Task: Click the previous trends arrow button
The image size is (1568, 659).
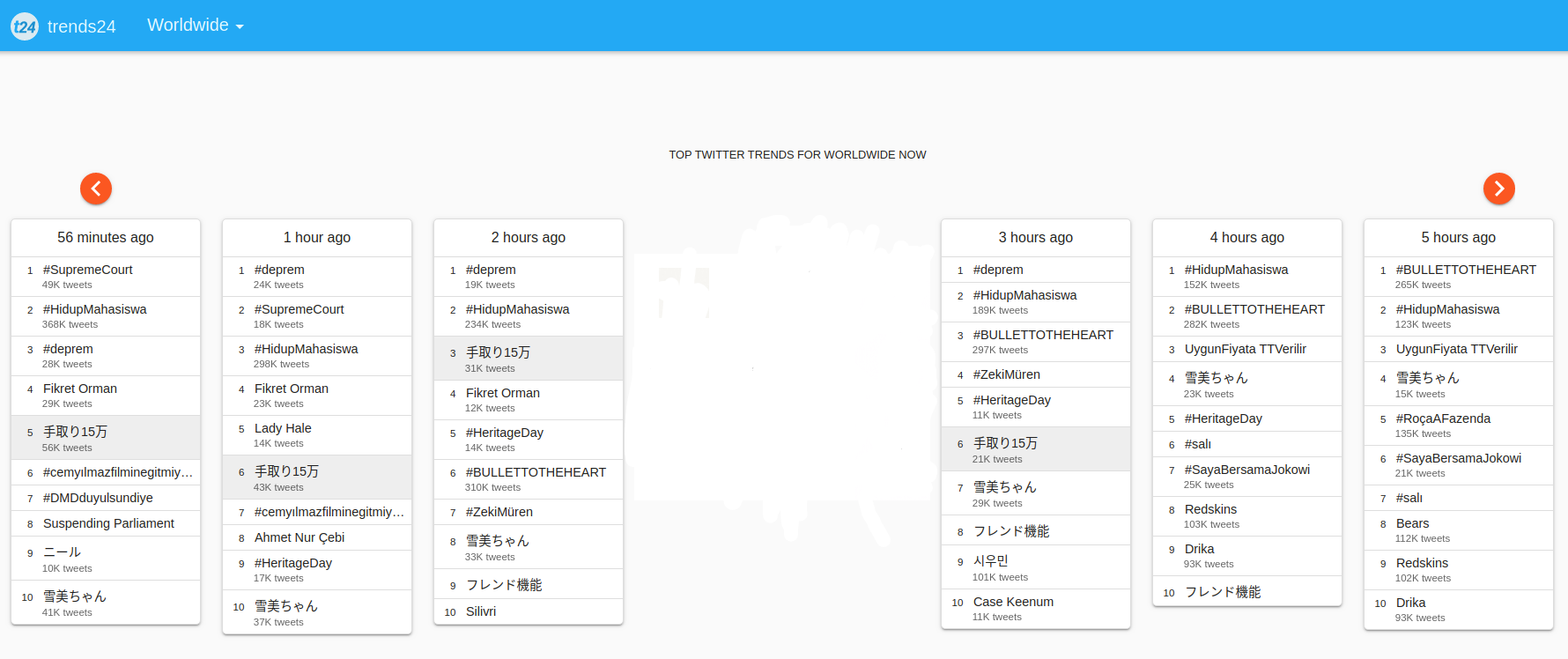Action: click(96, 189)
